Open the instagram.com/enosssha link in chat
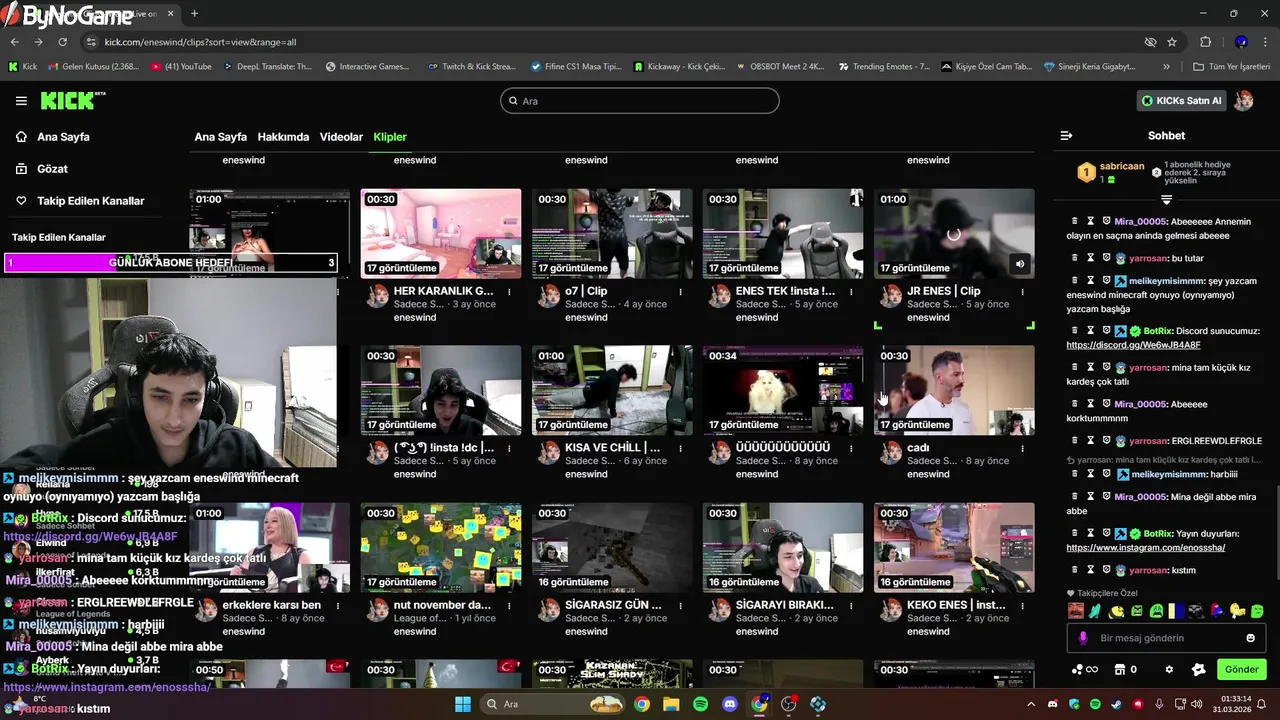Image resolution: width=1280 pixels, height=720 pixels. [x=1145, y=548]
